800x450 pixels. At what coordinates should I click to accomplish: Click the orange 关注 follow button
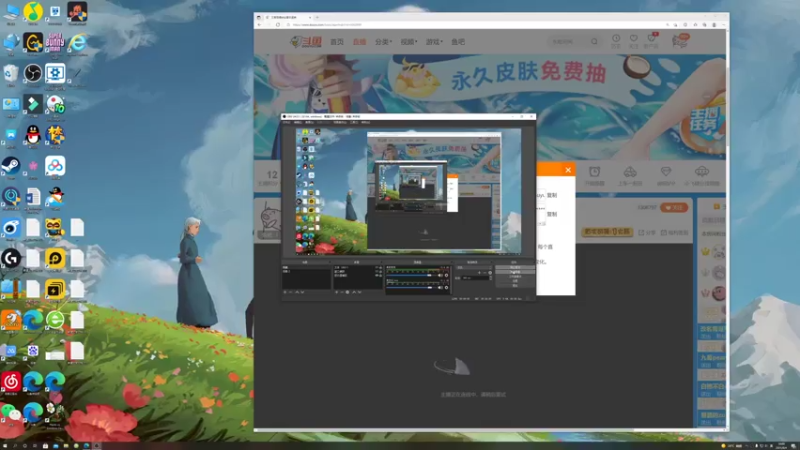tap(673, 208)
